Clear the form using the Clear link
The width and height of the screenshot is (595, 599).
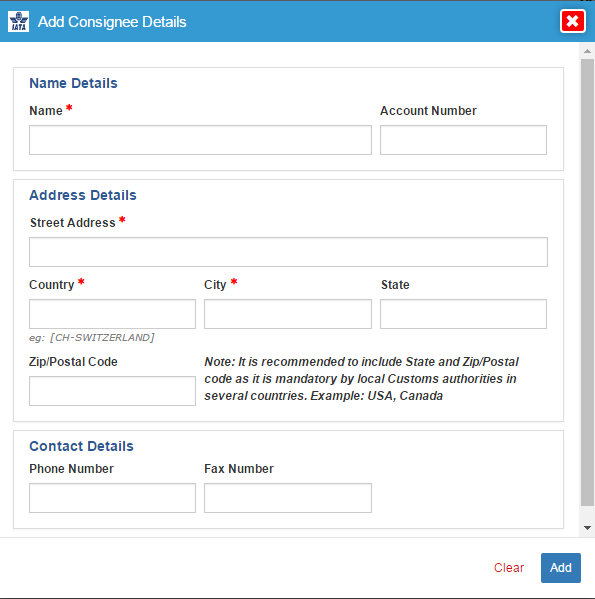(x=509, y=568)
